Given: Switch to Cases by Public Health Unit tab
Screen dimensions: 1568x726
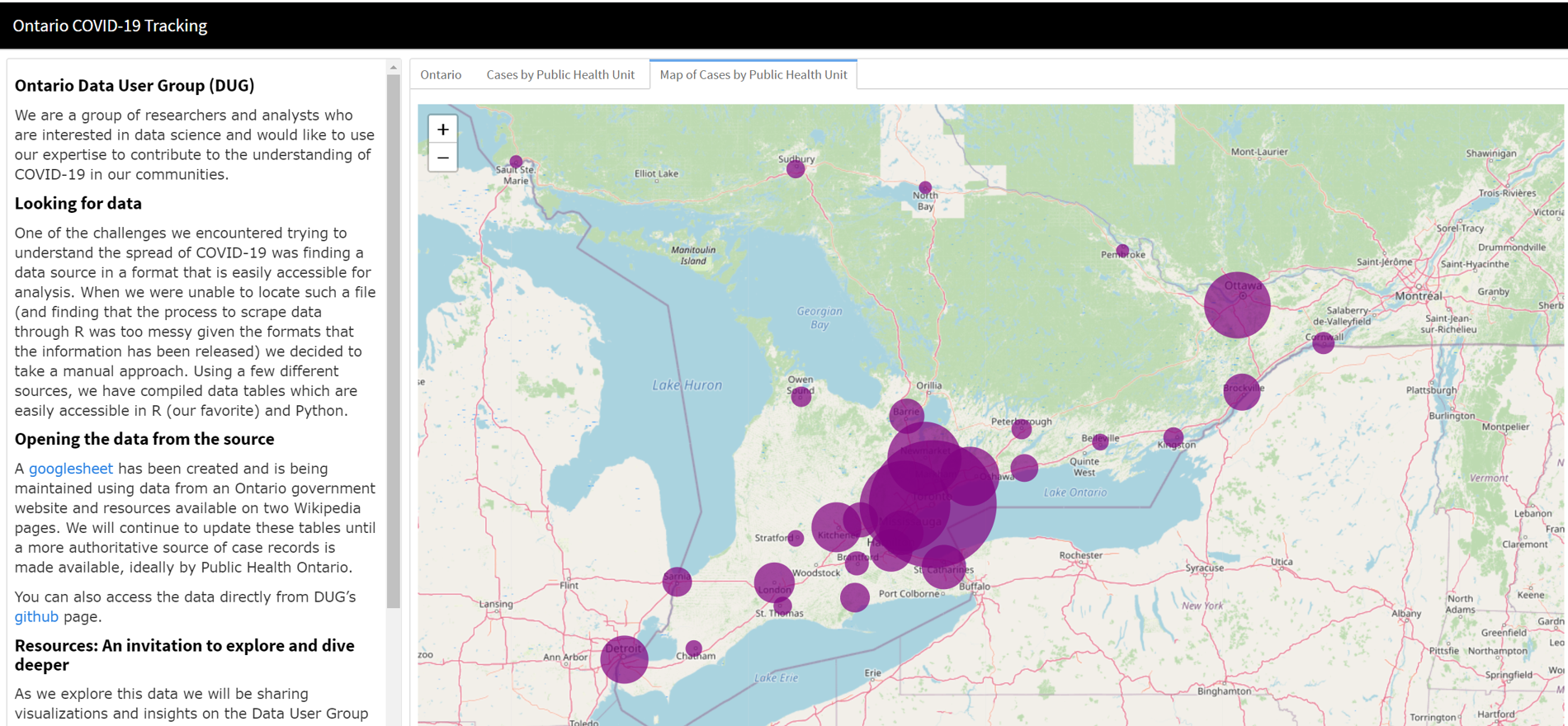Looking at the screenshot, I should click(x=560, y=74).
